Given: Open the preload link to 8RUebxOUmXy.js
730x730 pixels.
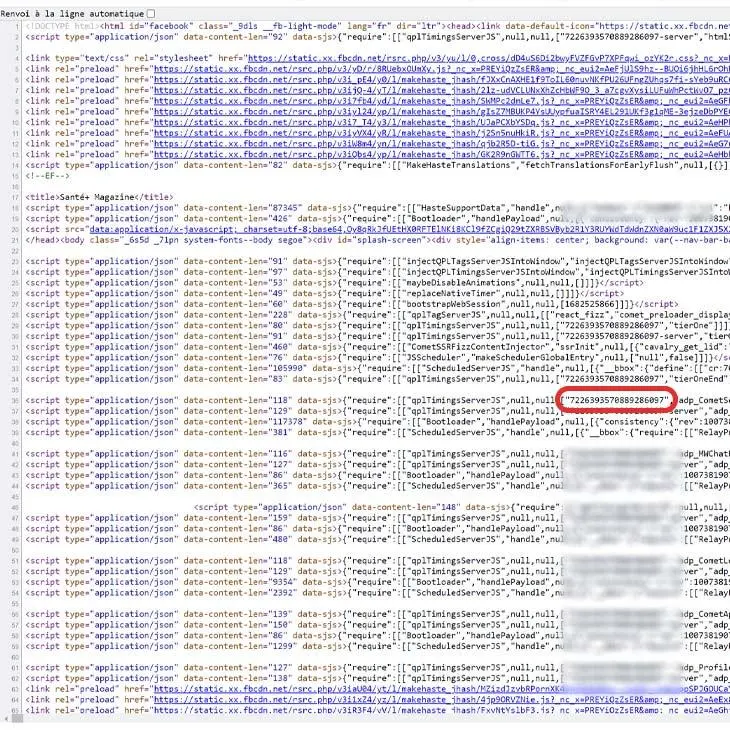Looking at the screenshot, I should click(x=441, y=69).
